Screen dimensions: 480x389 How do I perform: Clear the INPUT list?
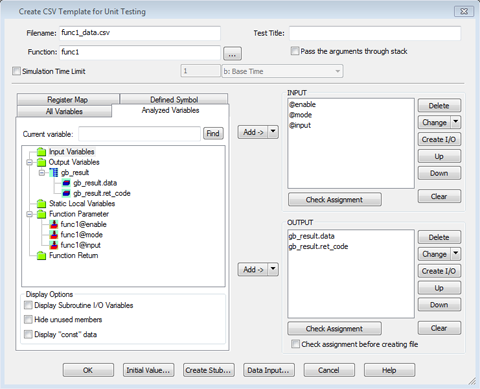(x=439, y=196)
